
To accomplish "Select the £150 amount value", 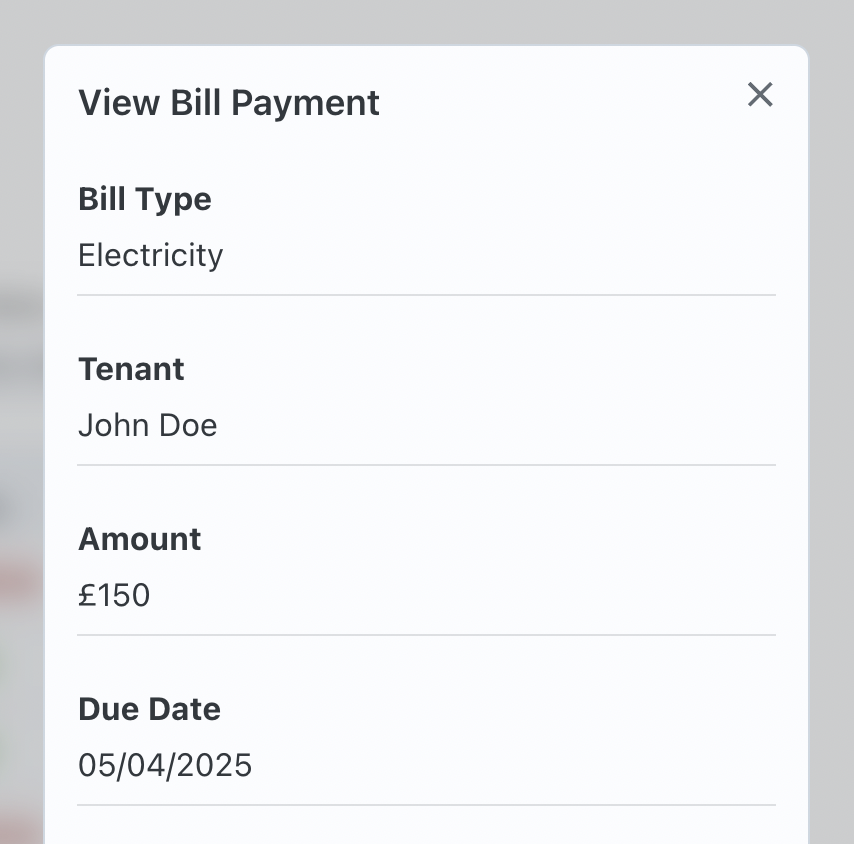I will [x=114, y=595].
